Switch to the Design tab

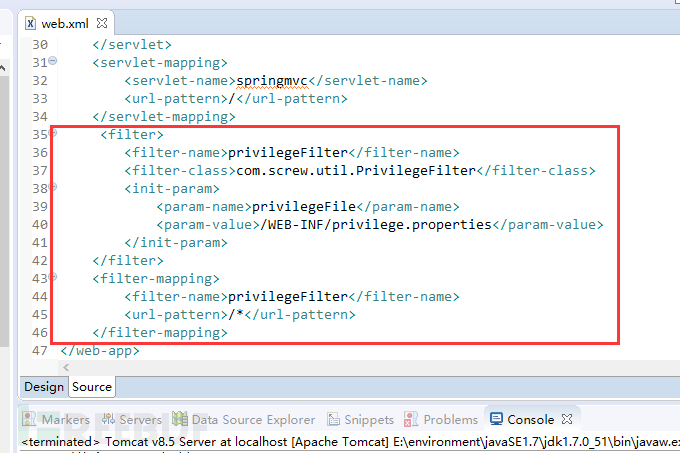click(44, 387)
